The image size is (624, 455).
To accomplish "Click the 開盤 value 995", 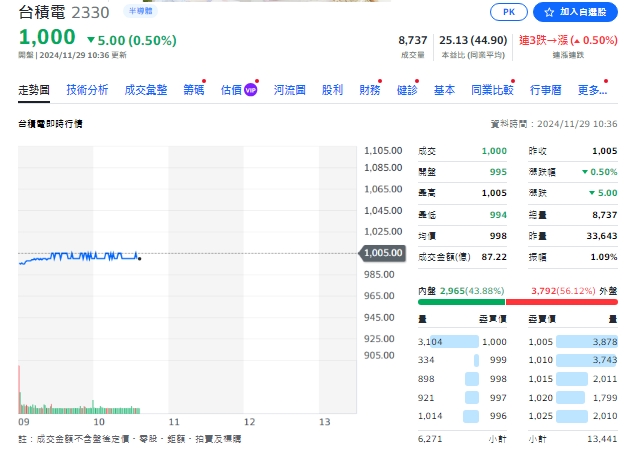I will coord(498,172).
